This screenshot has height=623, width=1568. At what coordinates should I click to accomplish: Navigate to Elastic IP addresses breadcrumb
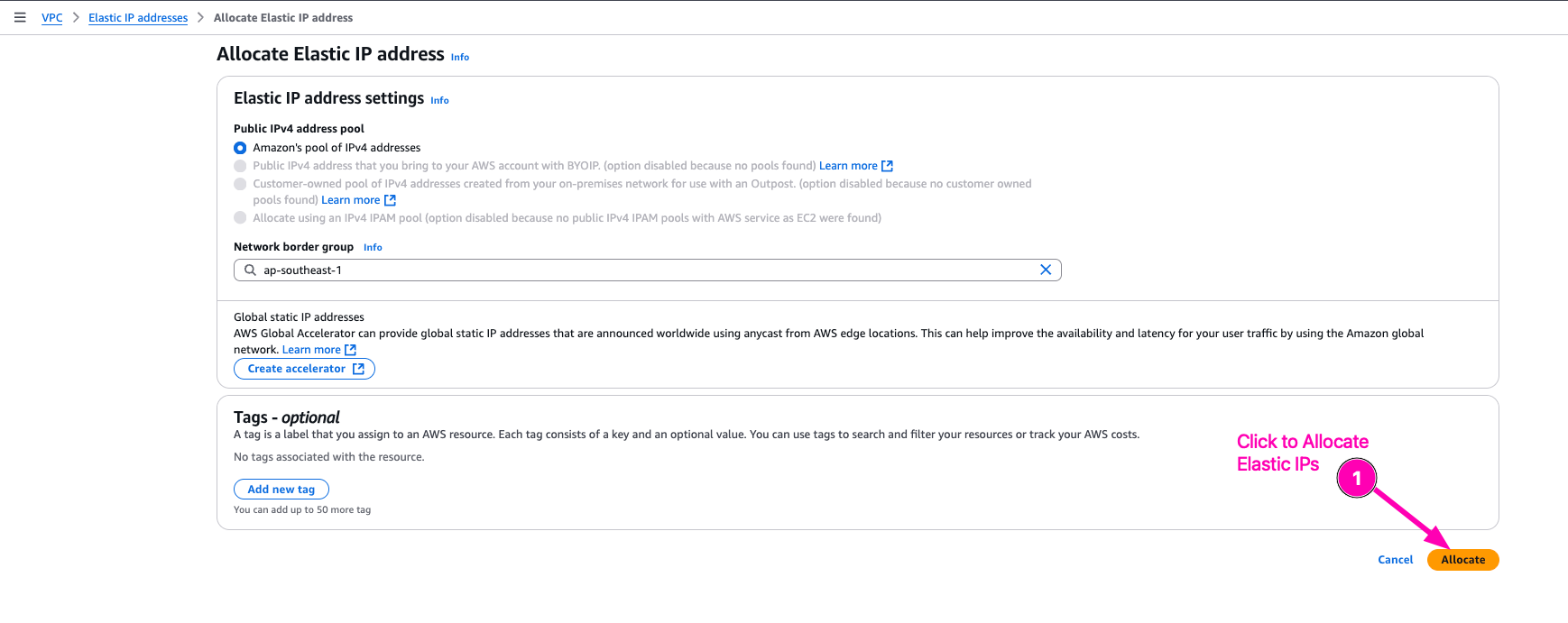pos(138,18)
